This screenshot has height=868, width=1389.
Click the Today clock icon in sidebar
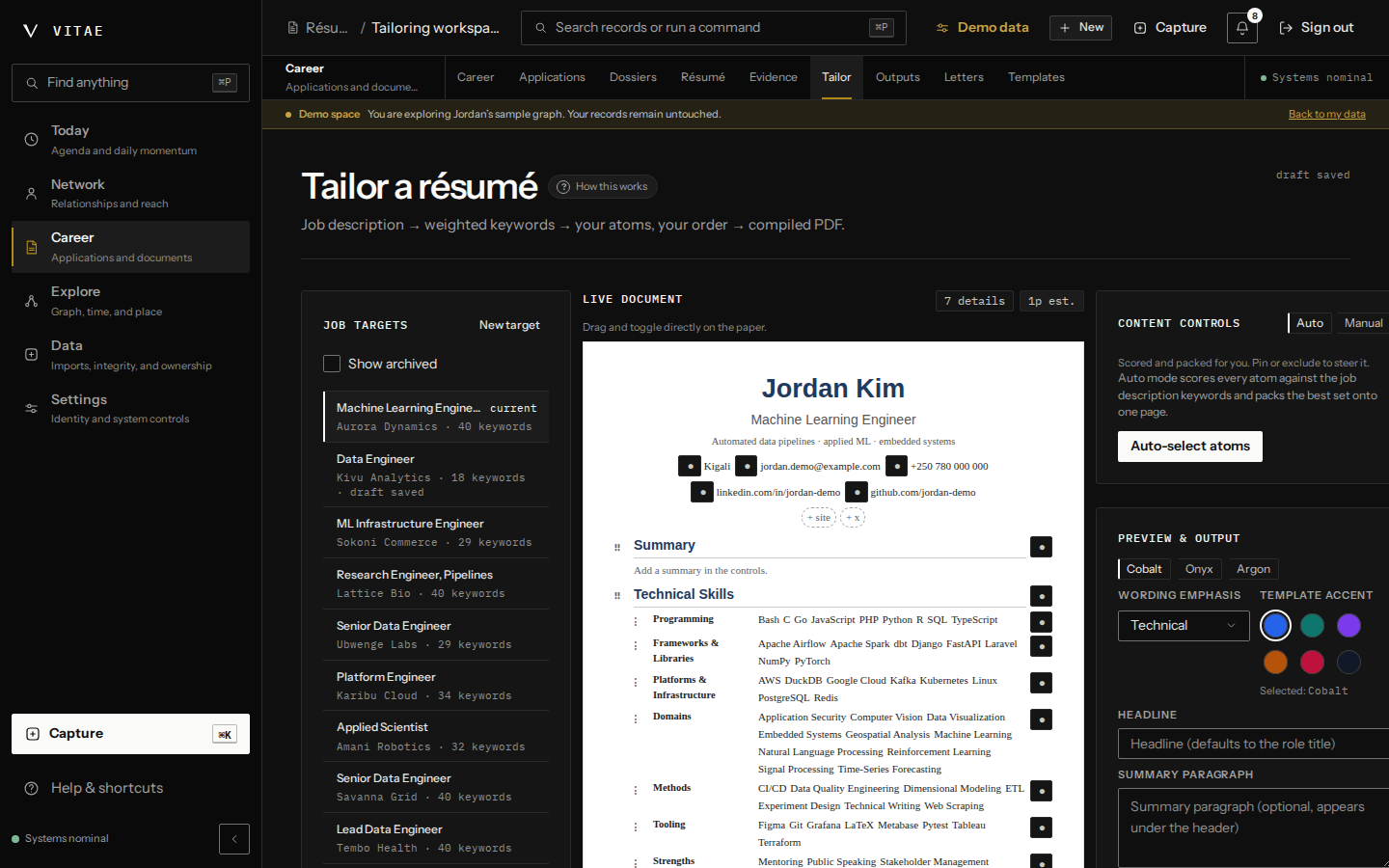tap(32, 140)
